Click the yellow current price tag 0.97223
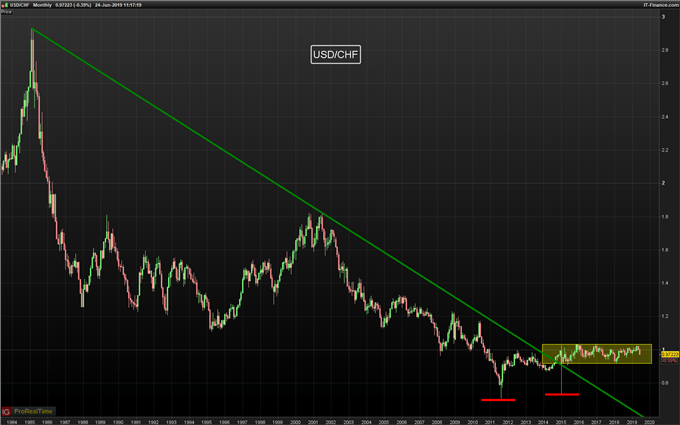The image size is (680, 425). (x=670, y=355)
